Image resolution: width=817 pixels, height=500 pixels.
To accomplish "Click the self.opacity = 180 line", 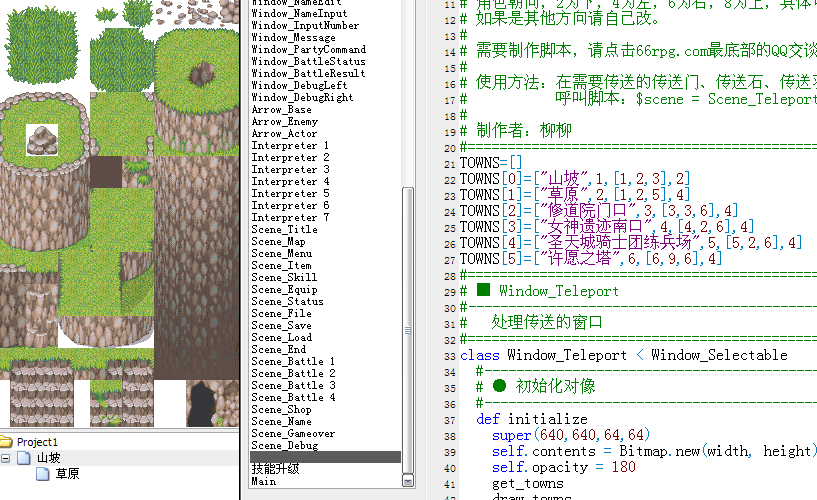I will tap(564, 467).
